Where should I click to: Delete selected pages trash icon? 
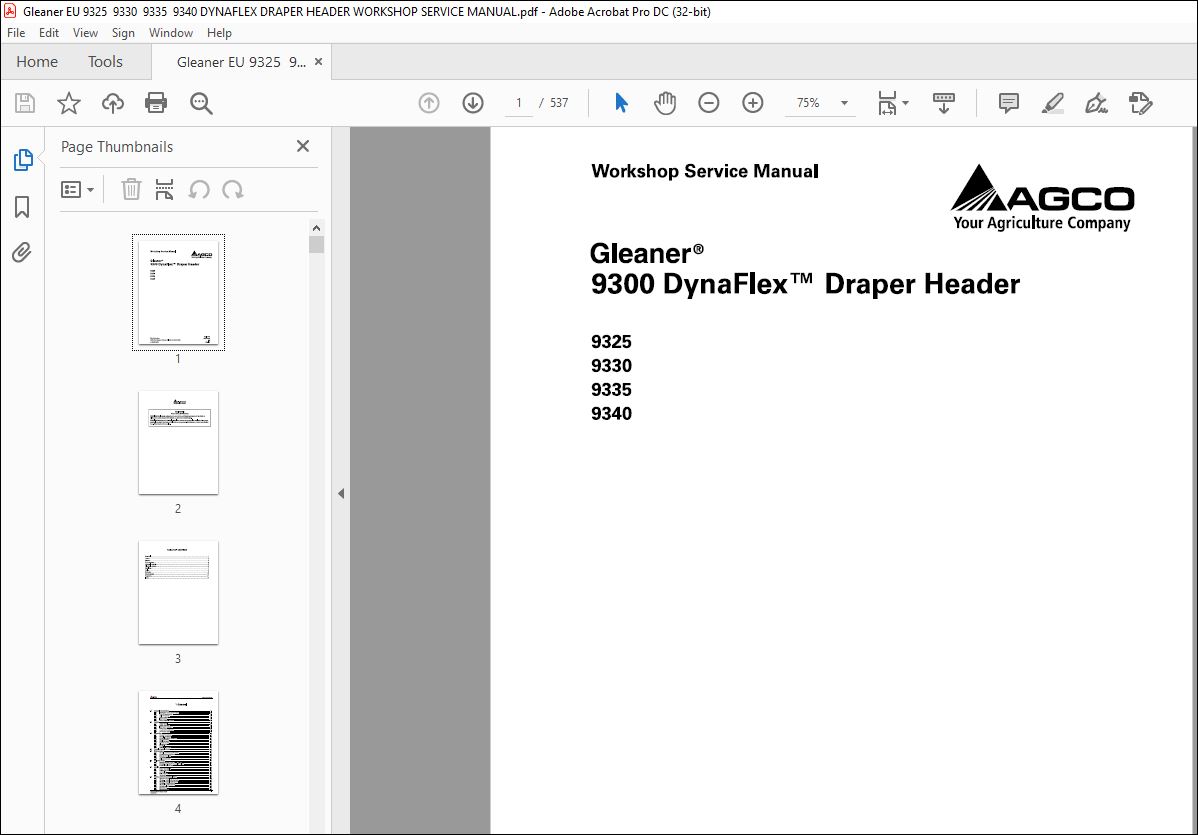coord(131,189)
